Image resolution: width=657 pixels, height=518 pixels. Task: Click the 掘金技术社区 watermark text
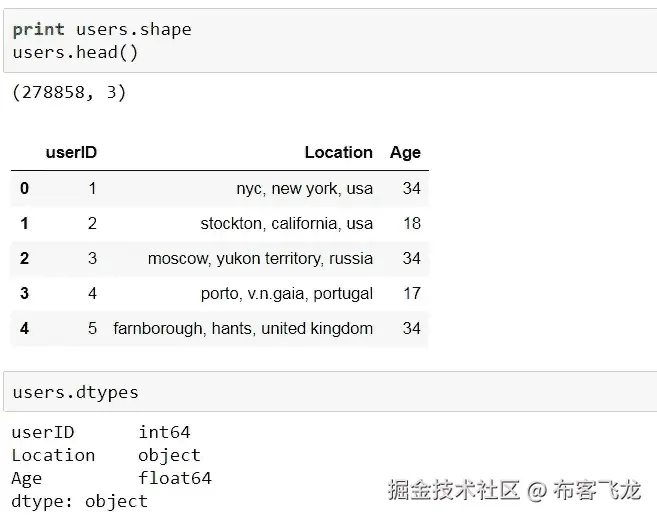[454, 490]
